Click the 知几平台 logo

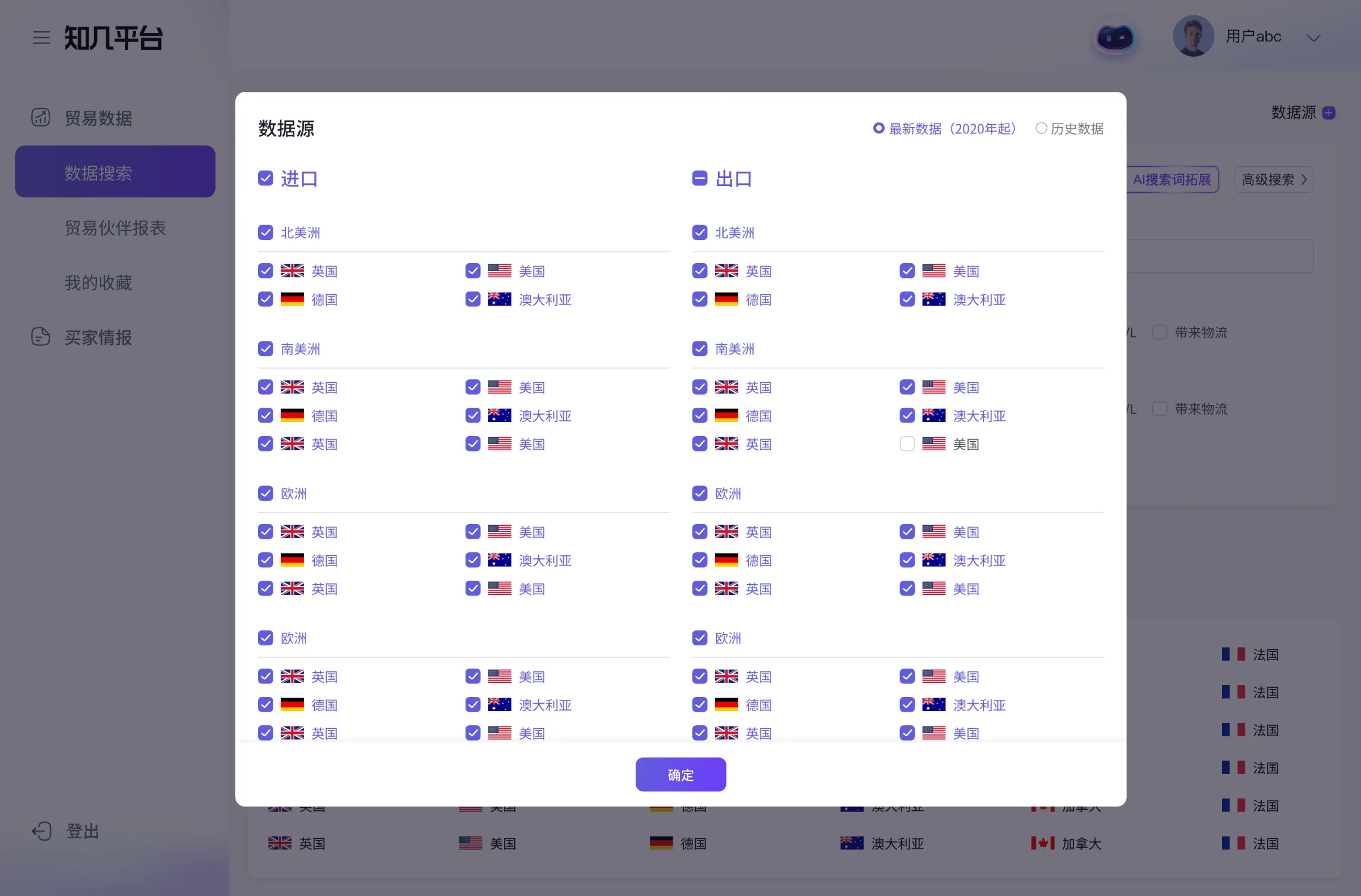[x=114, y=38]
